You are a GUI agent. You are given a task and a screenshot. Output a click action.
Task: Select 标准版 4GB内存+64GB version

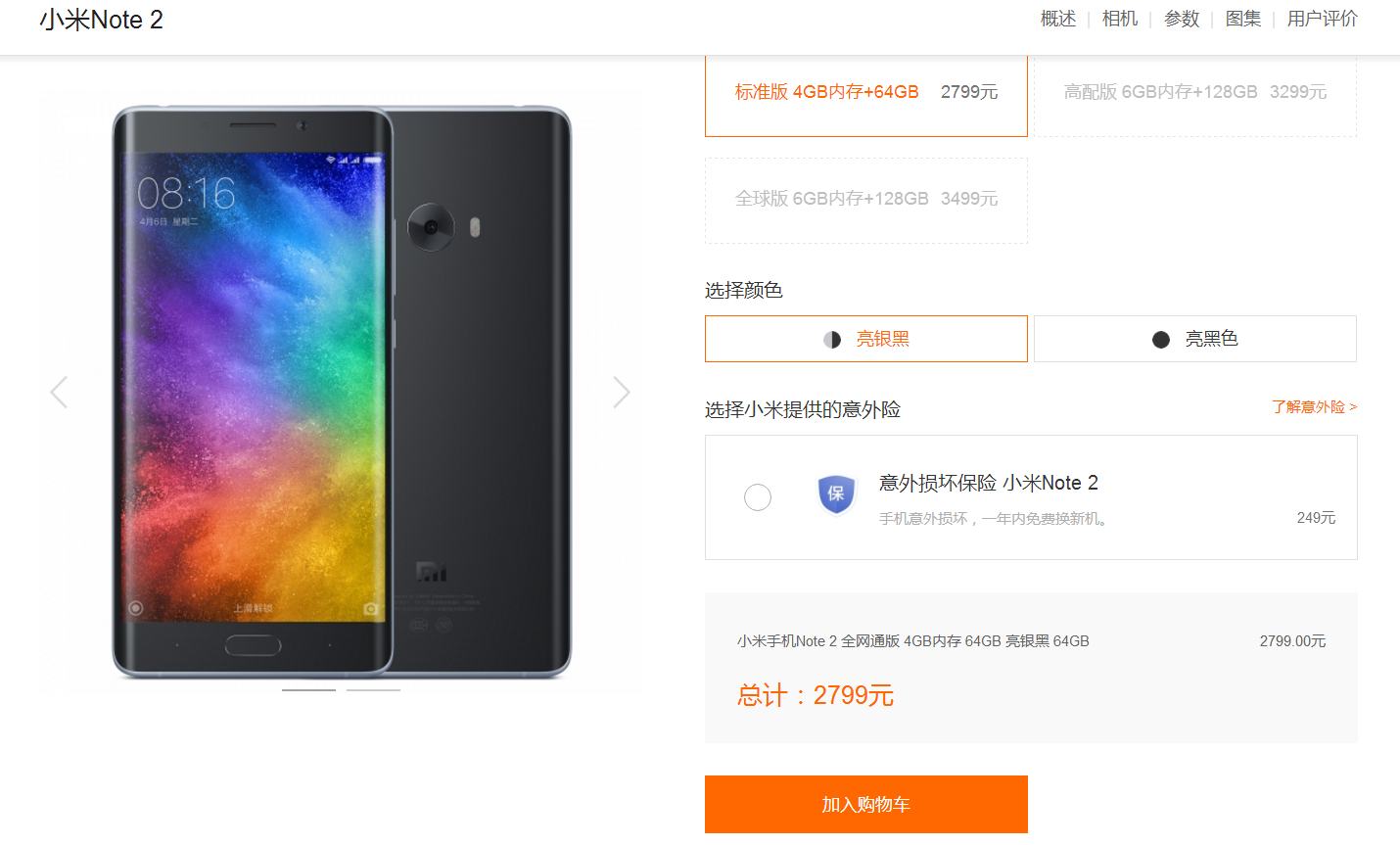[x=866, y=92]
